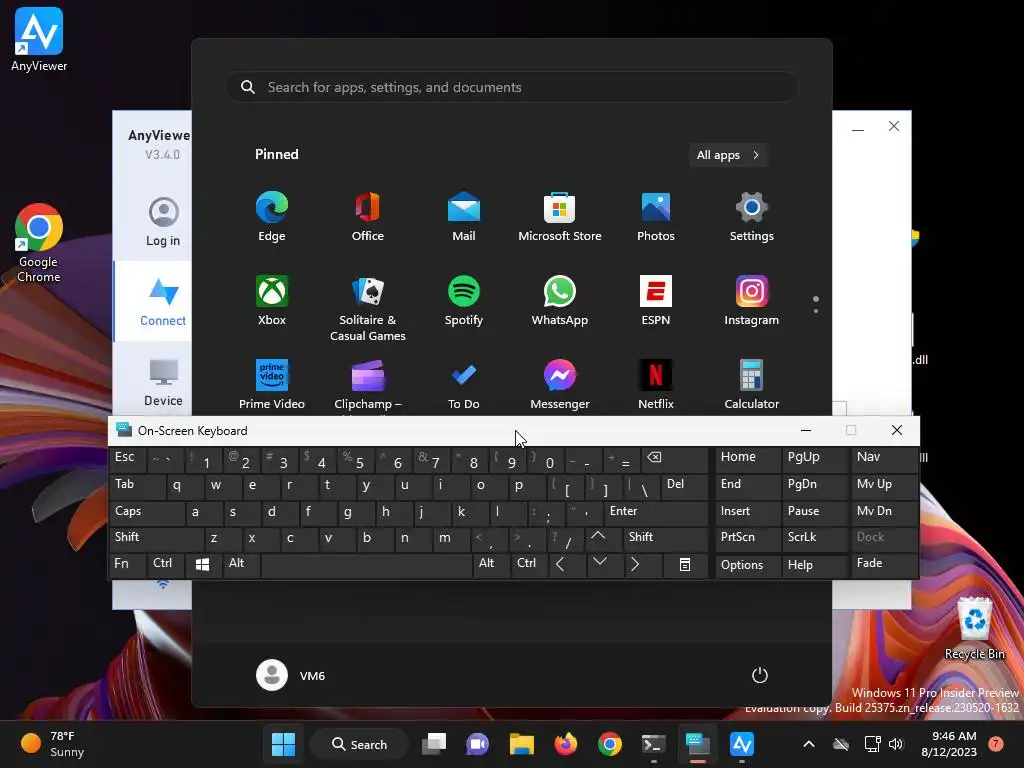The image size is (1024, 768).
Task: Go to next page of pinned apps
Action: (x=816, y=310)
